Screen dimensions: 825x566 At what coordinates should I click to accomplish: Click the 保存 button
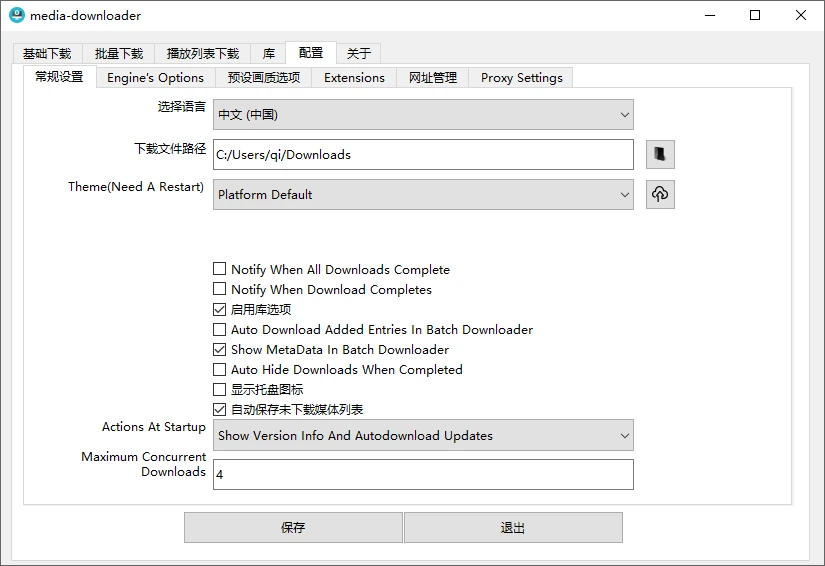pyautogui.click(x=293, y=527)
